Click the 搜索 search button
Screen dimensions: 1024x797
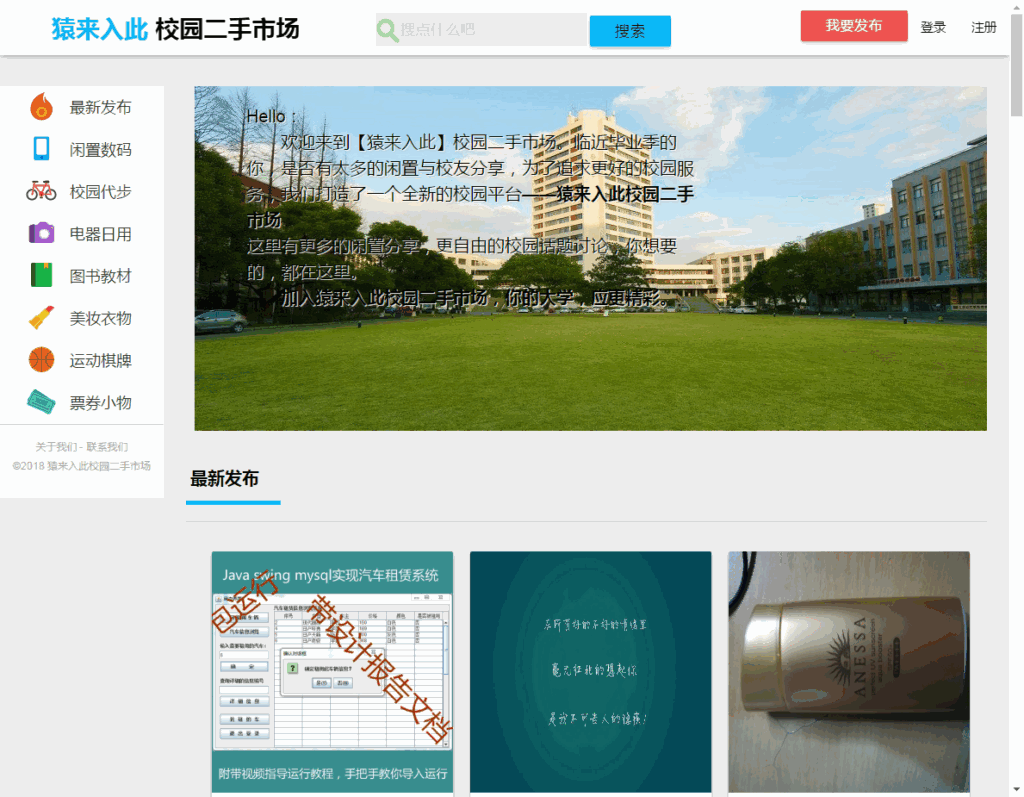click(x=630, y=31)
